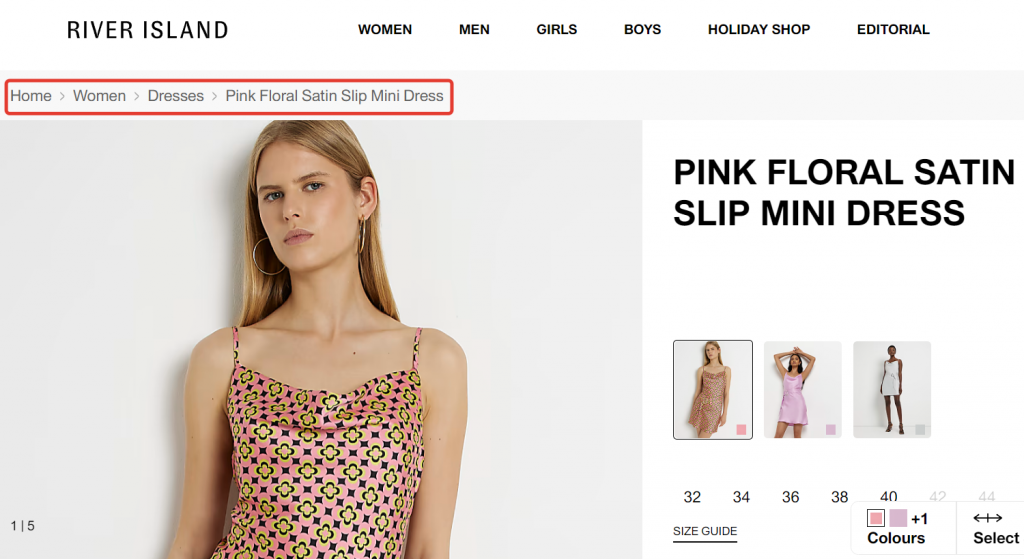Image resolution: width=1024 pixels, height=559 pixels.
Task: Click the double-arrow Select size icon
Action: point(987,518)
